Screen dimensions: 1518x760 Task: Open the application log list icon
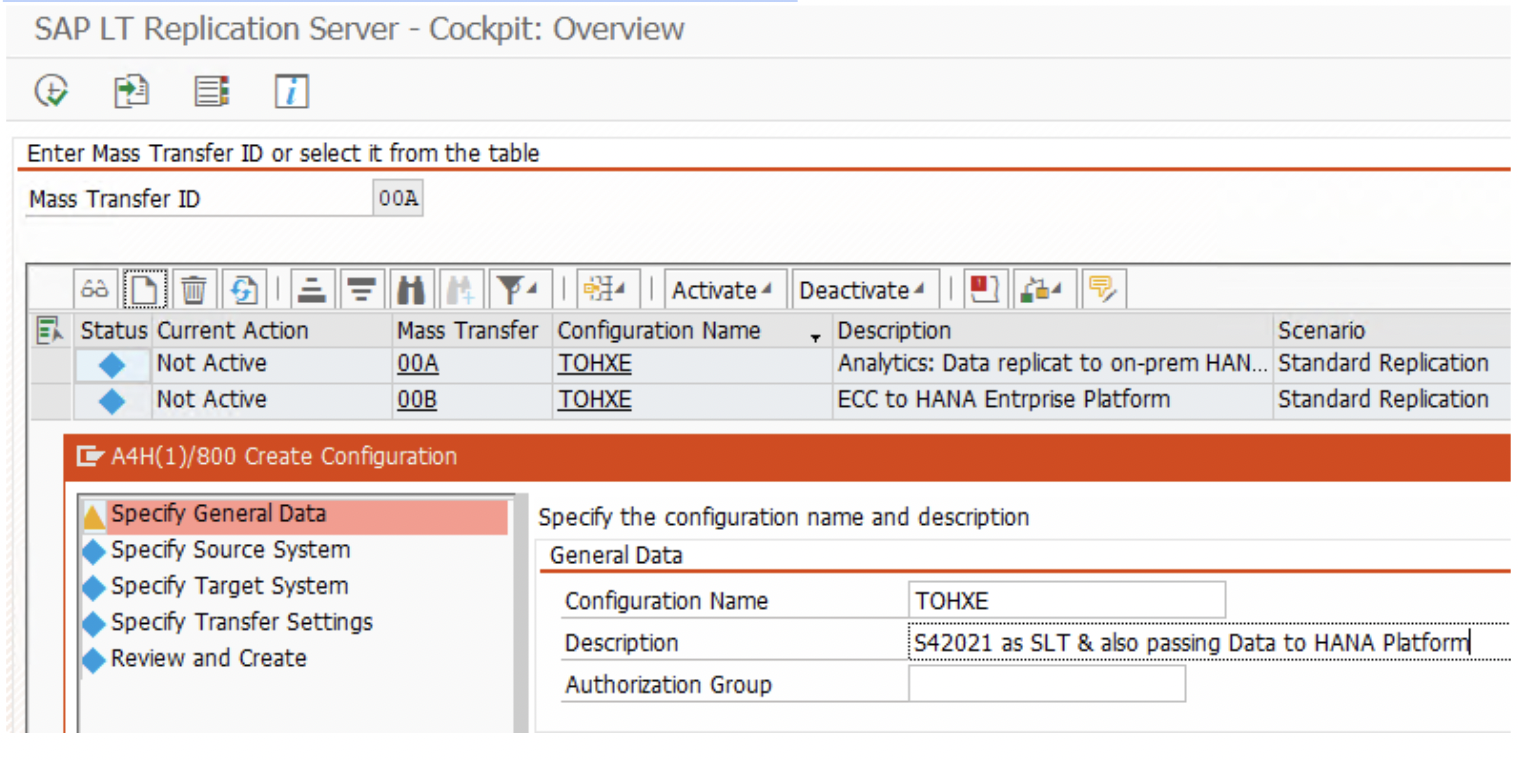[x=211, y=92]
